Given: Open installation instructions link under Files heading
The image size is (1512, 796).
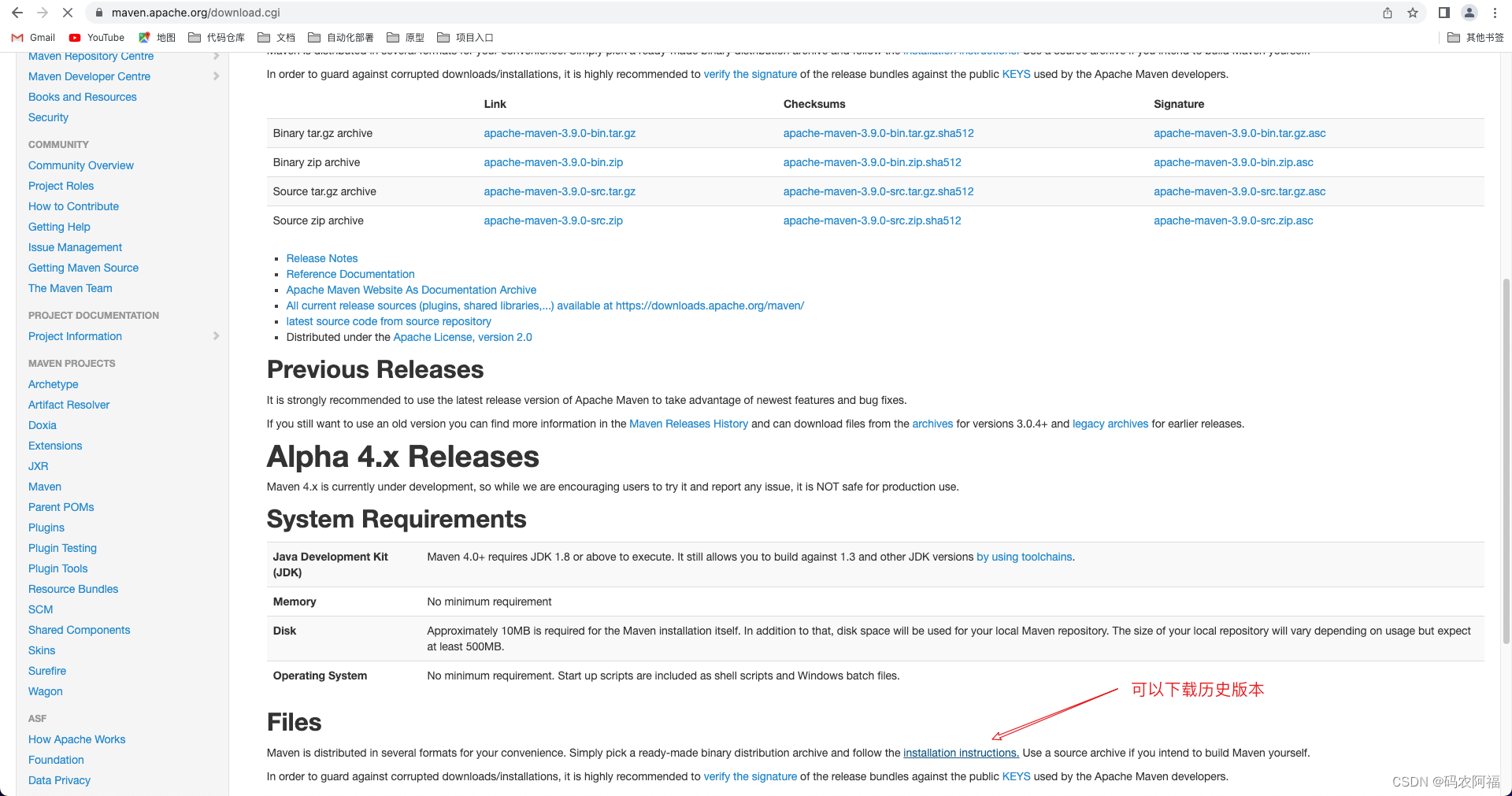Looking at the screenshot, I should (961, 753).
